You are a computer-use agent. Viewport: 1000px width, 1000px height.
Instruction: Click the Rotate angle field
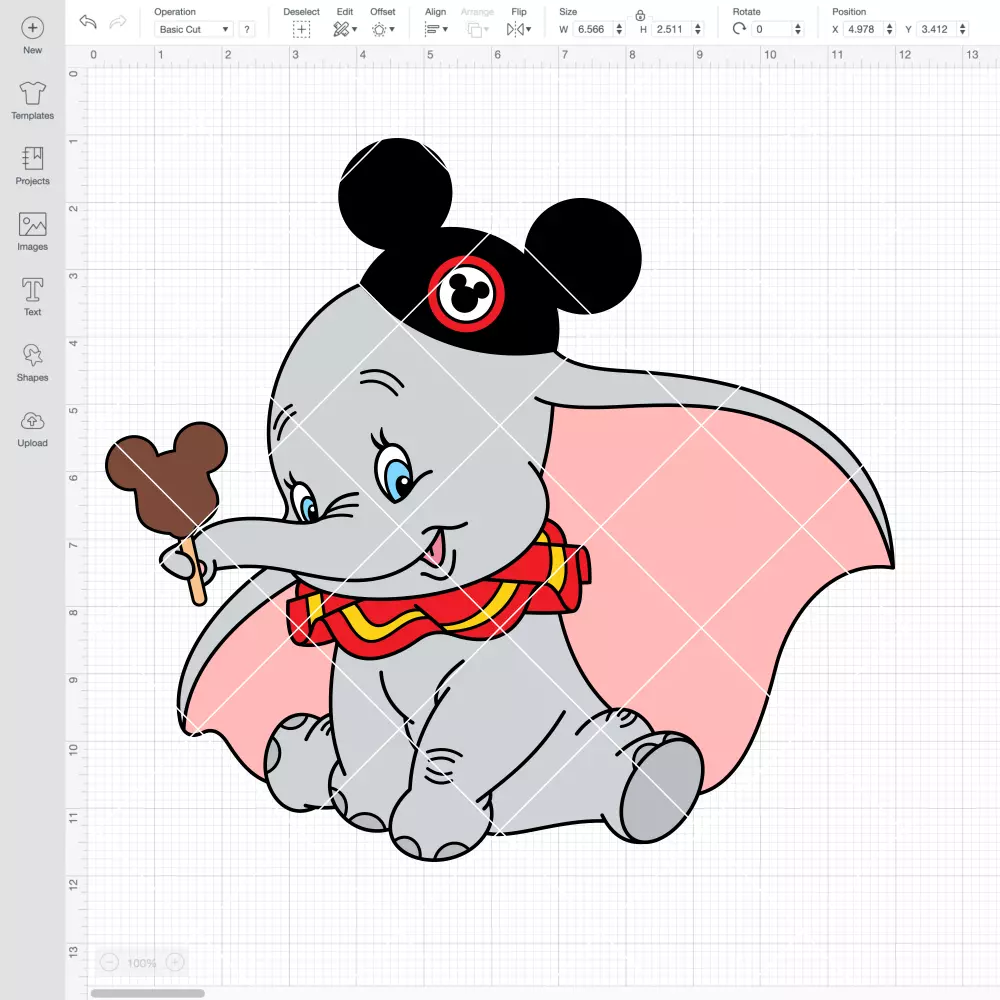point(772,29)
